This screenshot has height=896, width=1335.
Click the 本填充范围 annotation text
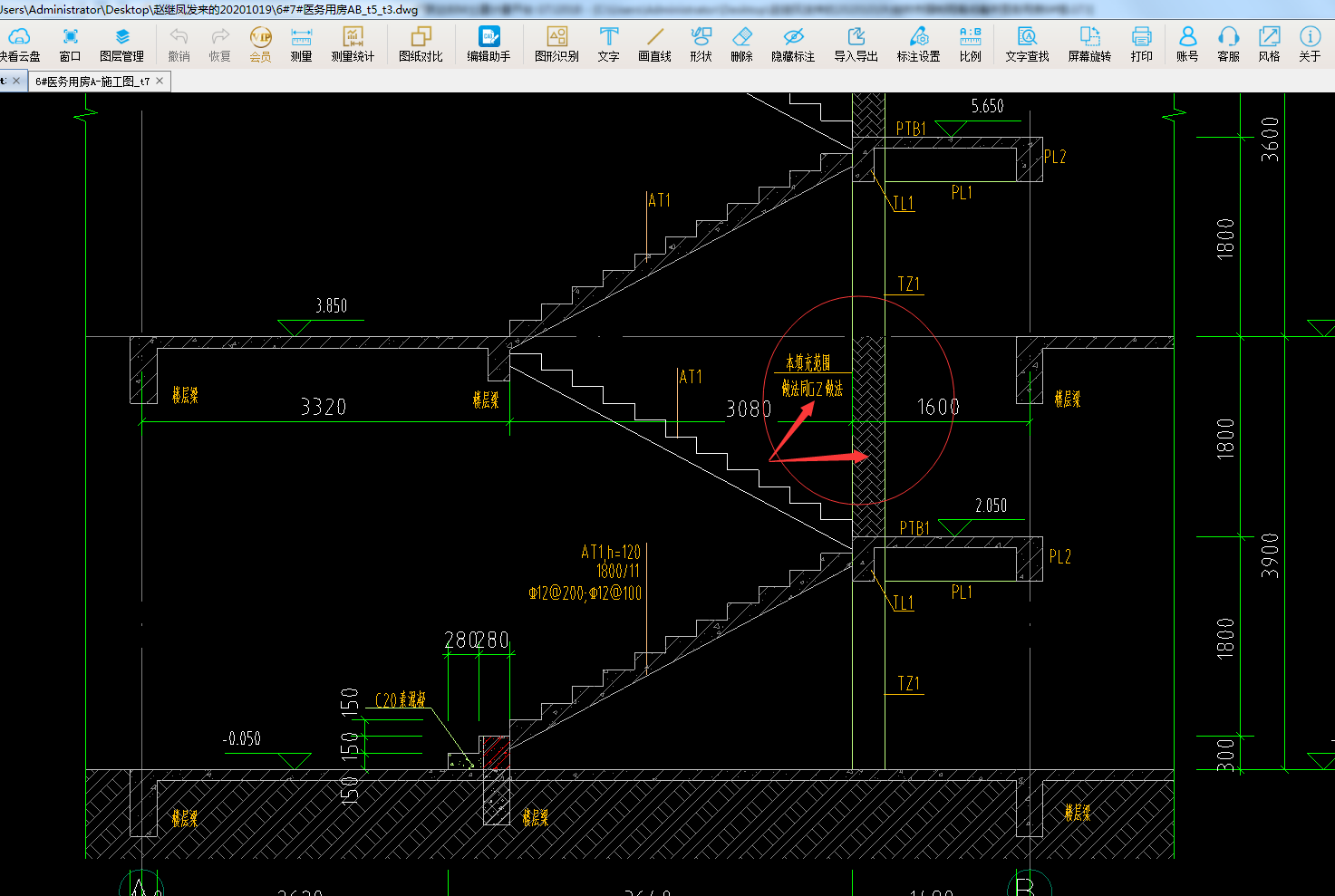coord(808,363)
